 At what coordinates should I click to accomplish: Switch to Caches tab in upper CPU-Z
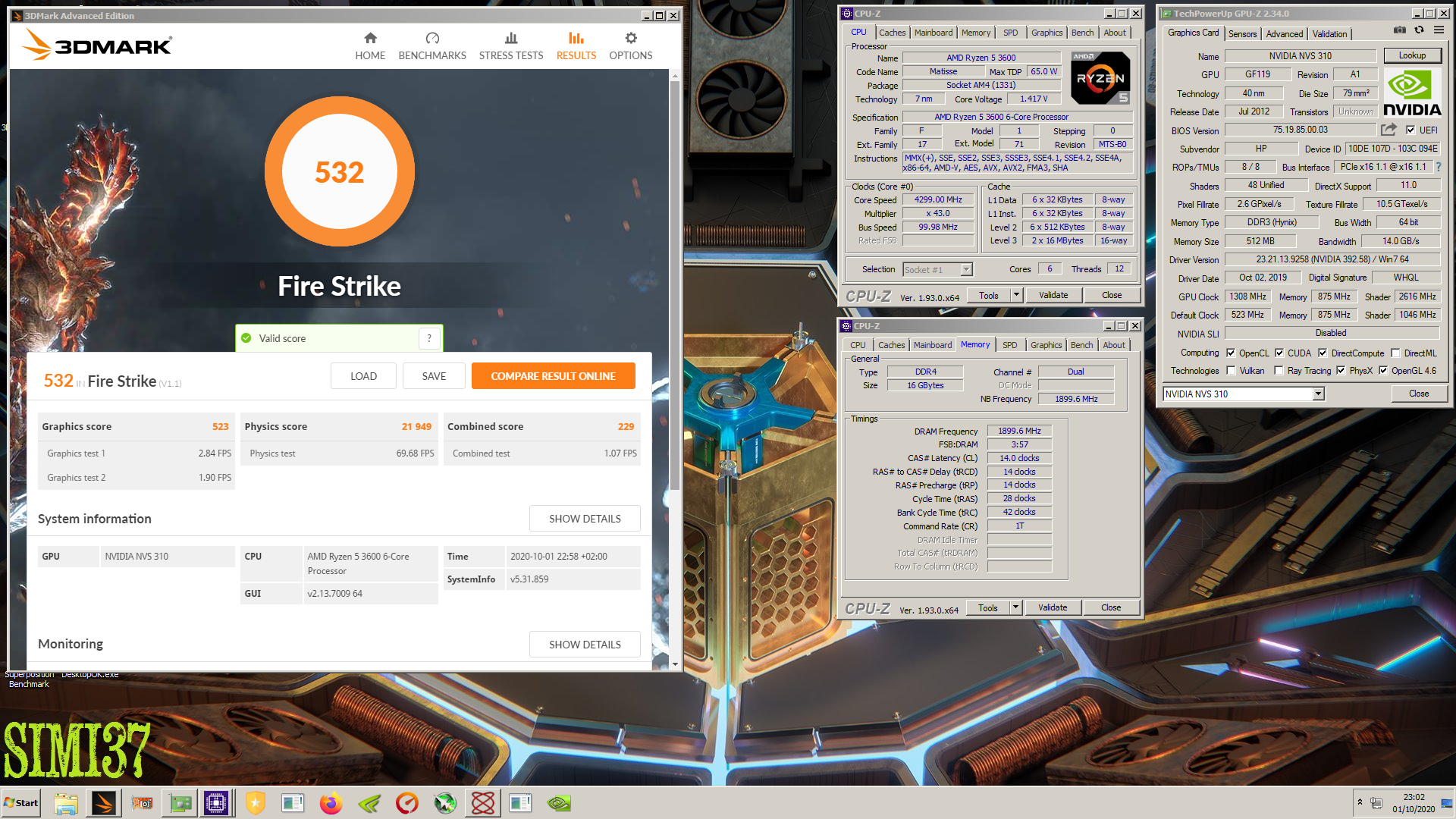(x=893, y=33)
